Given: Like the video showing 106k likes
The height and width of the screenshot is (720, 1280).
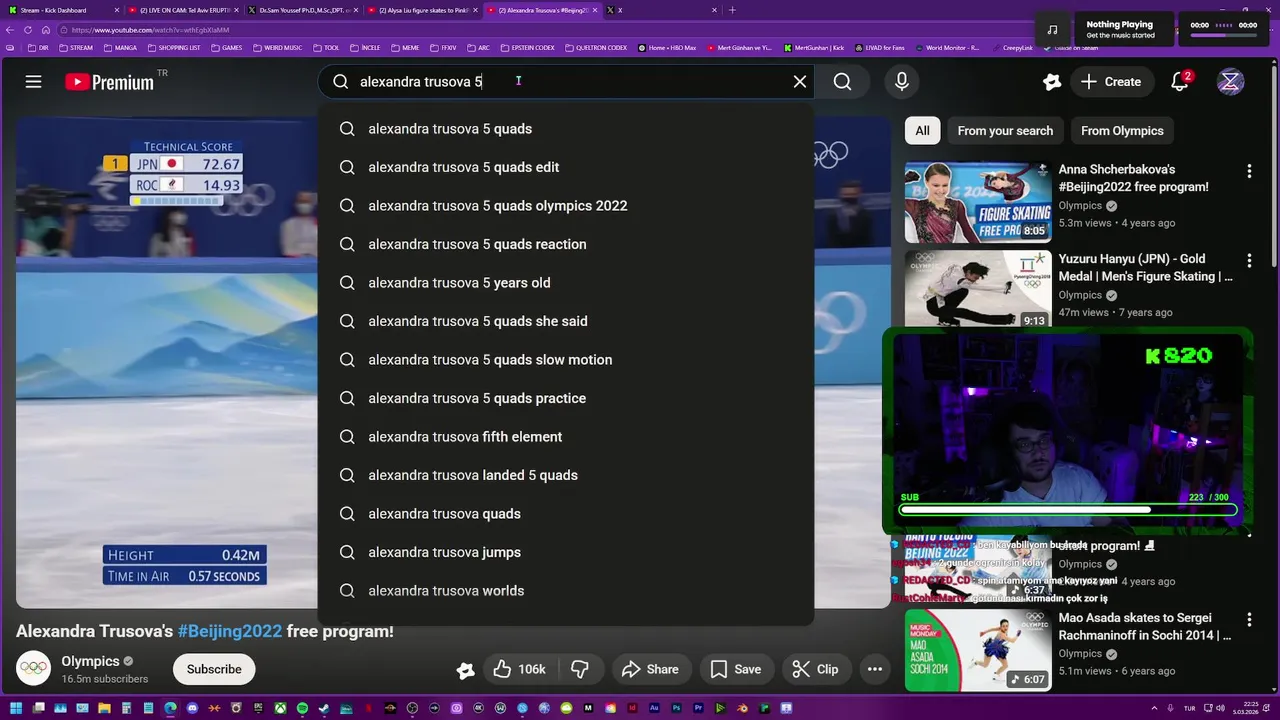Looking at the screenshot, I should point(520,669).
